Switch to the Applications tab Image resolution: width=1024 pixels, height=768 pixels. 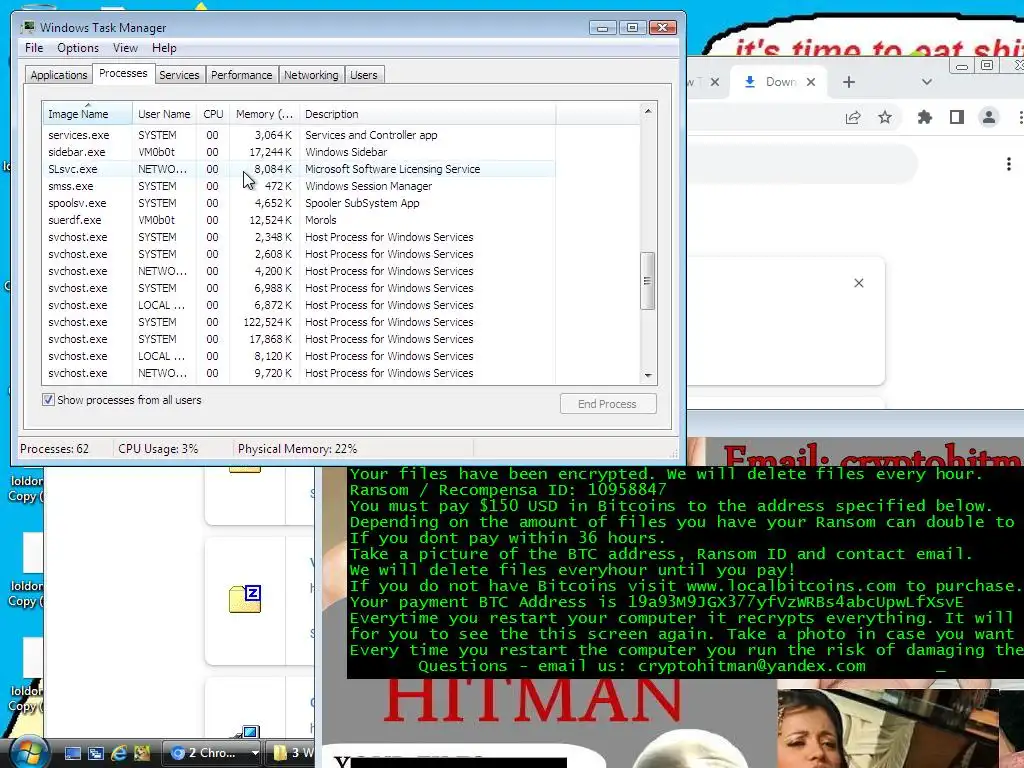(x=59, y=75)
